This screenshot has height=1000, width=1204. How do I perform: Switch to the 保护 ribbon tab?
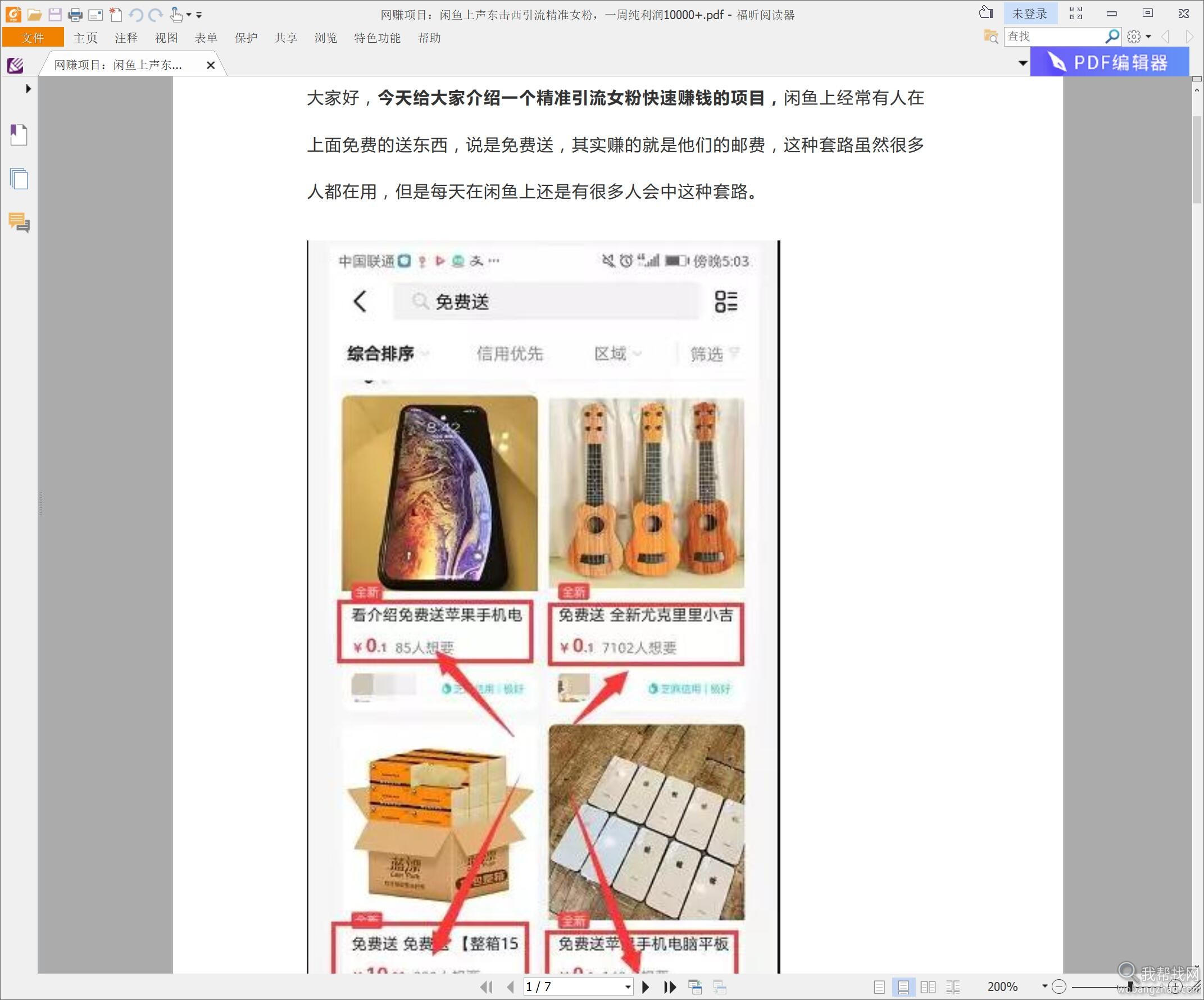coord(246,38)
